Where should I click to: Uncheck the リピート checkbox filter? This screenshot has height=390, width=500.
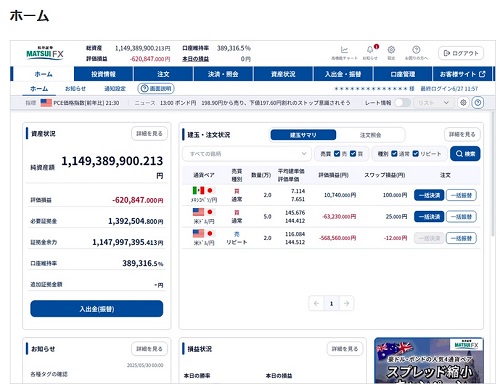pos(416,154)
